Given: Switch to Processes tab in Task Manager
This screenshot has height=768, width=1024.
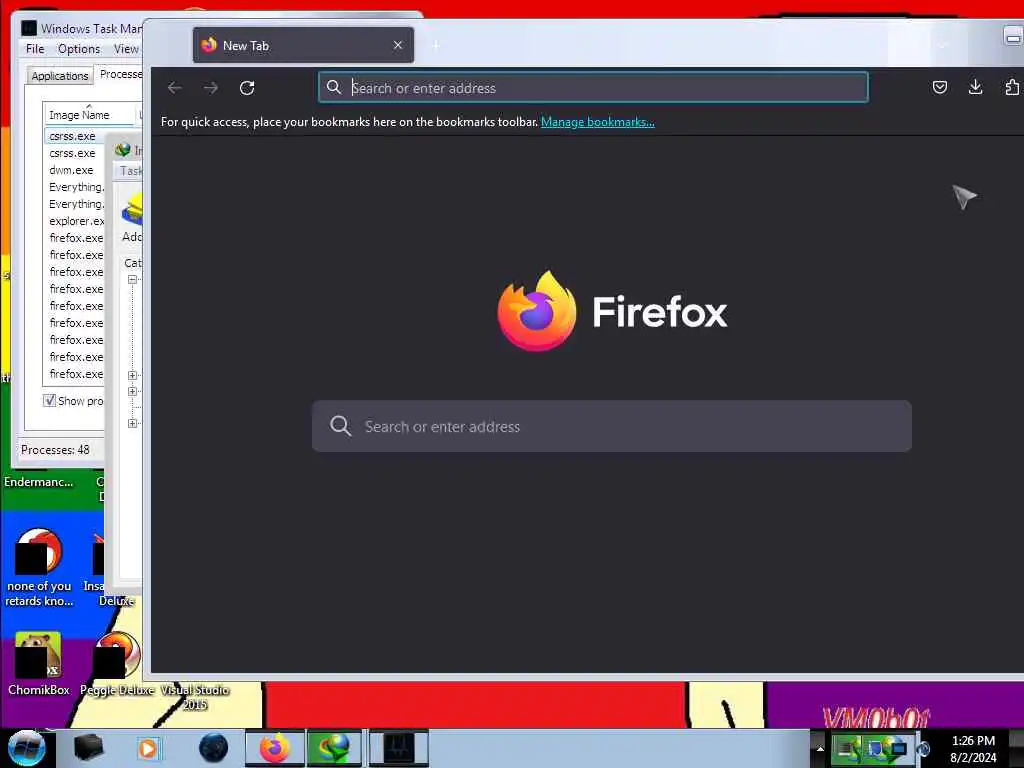Looking at the screenshot, I should click(120, 74).
